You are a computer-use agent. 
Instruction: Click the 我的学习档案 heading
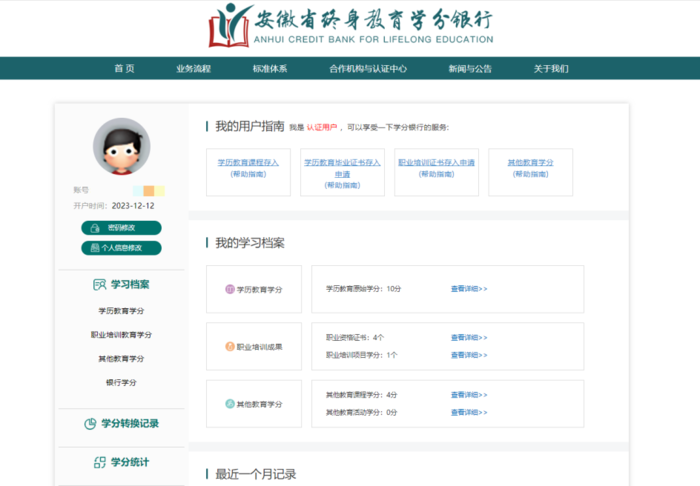tap(250, 243)
